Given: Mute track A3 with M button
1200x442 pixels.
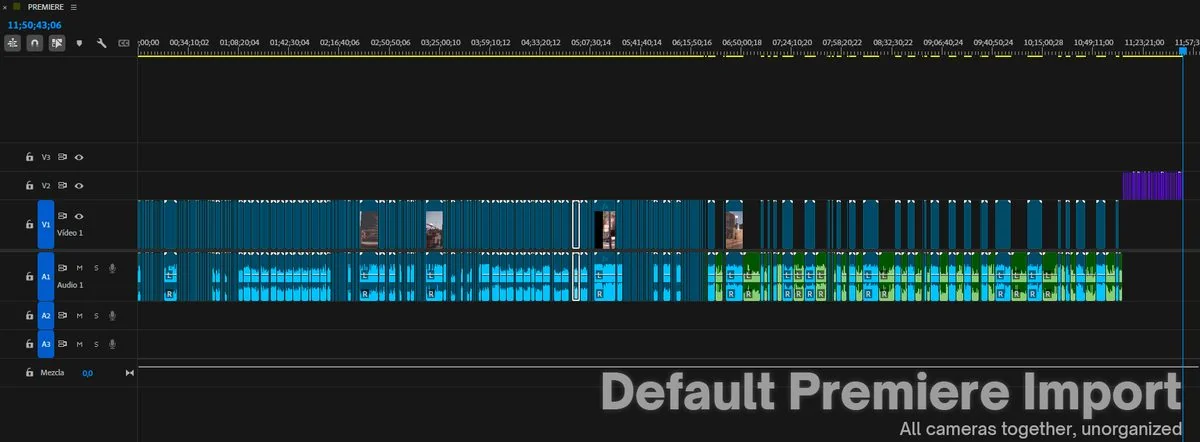Looking at the screenshot, I should pyautogui.click(x=80, y=344).
